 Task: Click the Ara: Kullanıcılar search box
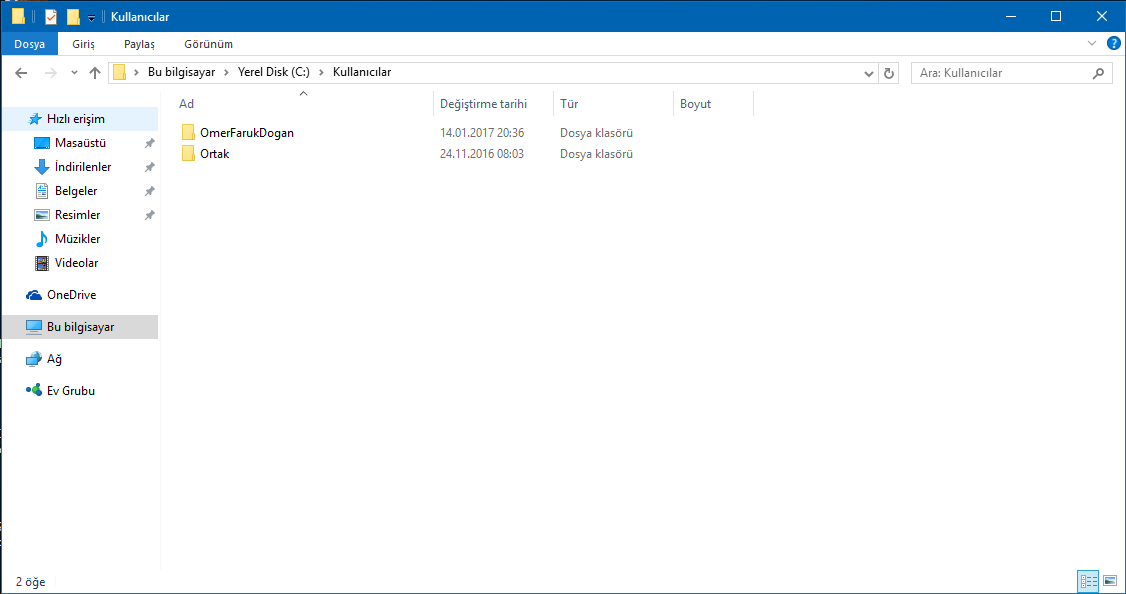pyautogui.click(x=1000, y=73)
